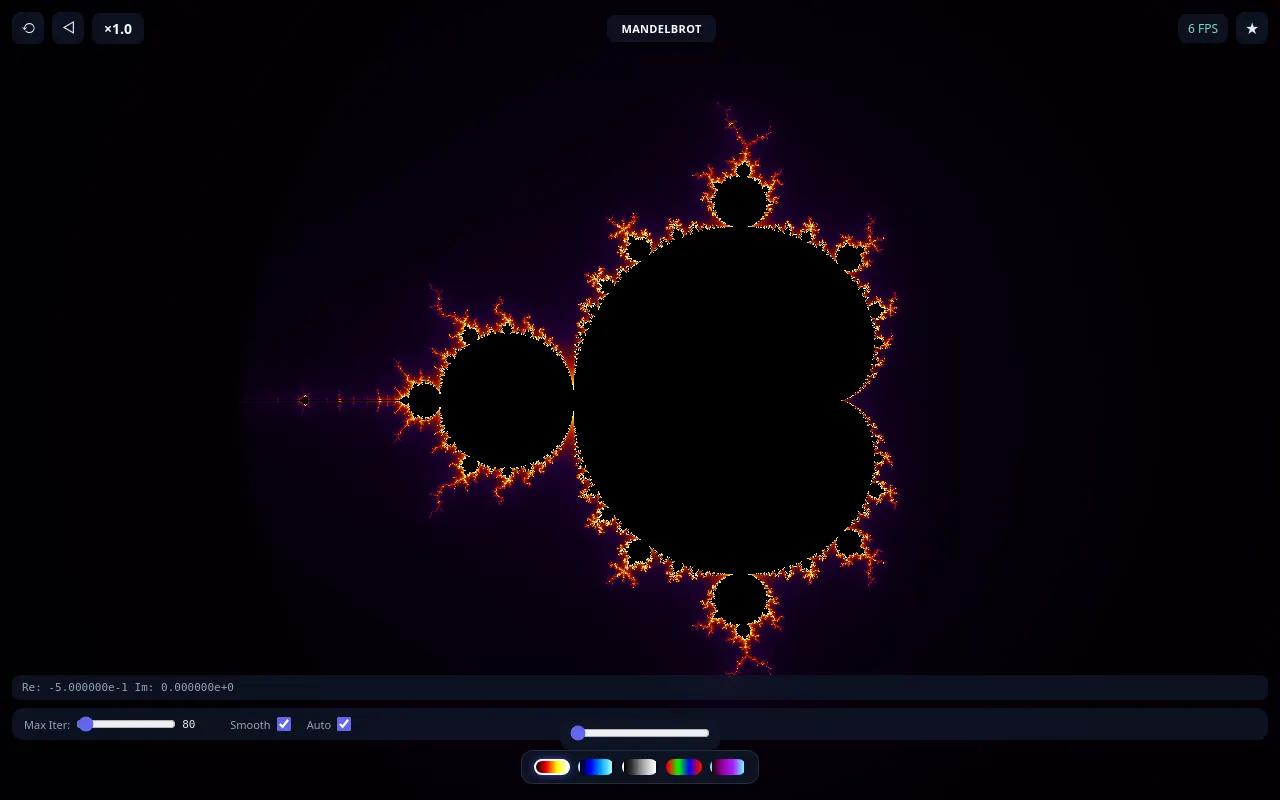Screen dimensions: 1280x800
Task: Click the Max Iter value 80
Action: pos(189,724)
